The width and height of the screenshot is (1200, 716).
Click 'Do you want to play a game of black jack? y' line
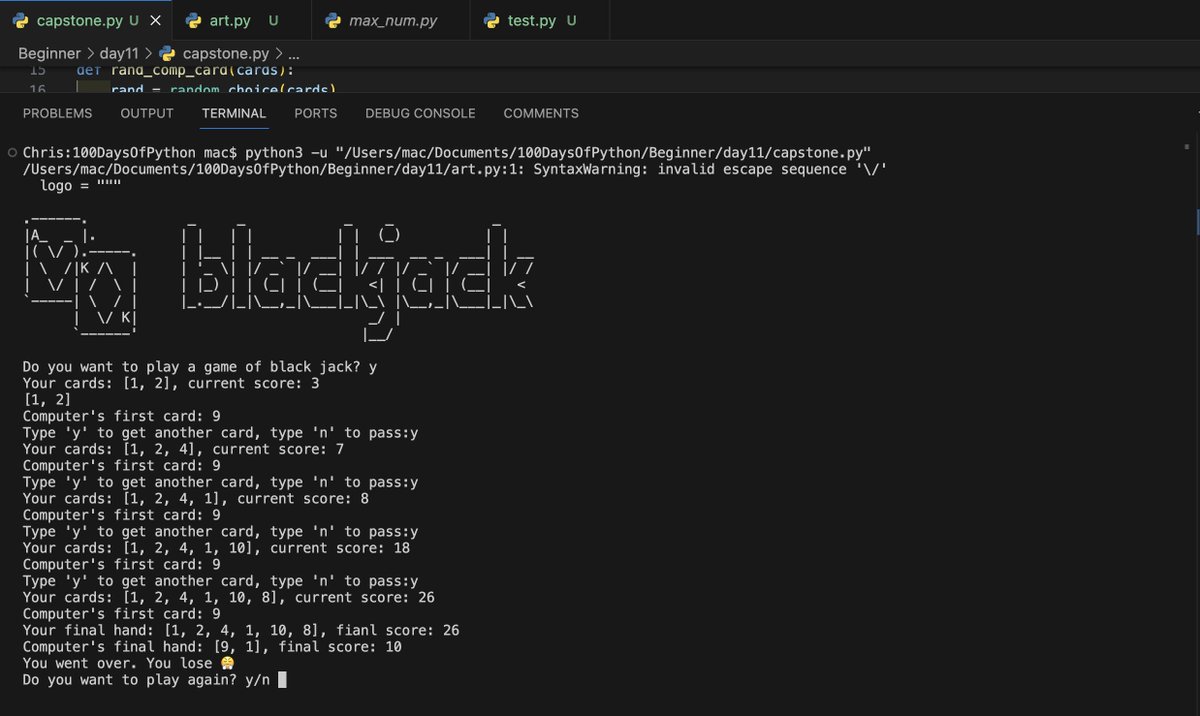200,367
